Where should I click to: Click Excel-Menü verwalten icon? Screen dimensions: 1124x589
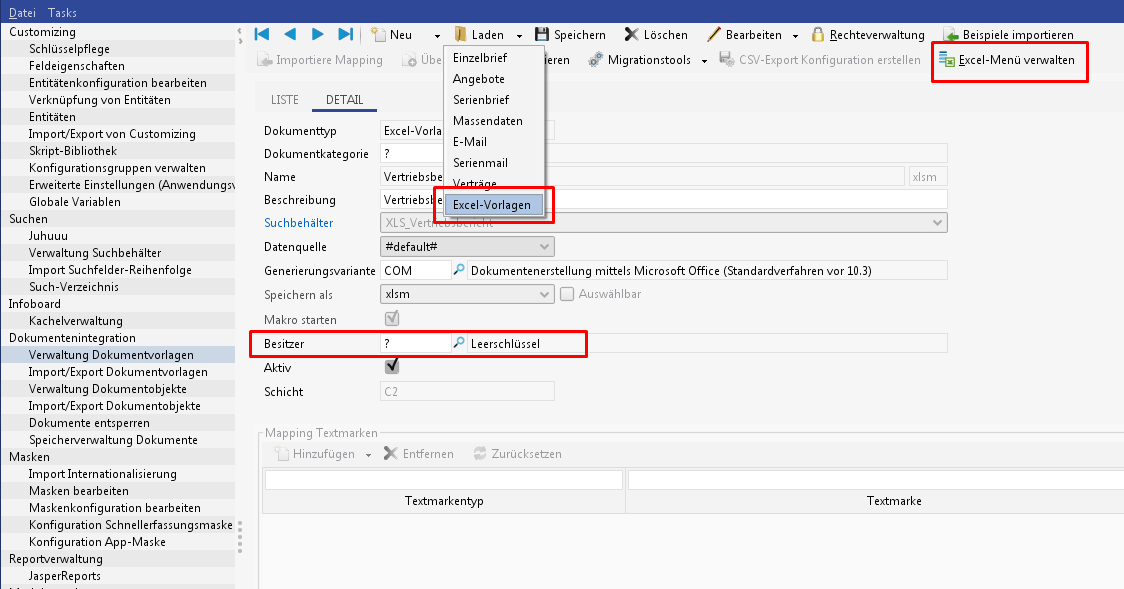pos(946,60)
